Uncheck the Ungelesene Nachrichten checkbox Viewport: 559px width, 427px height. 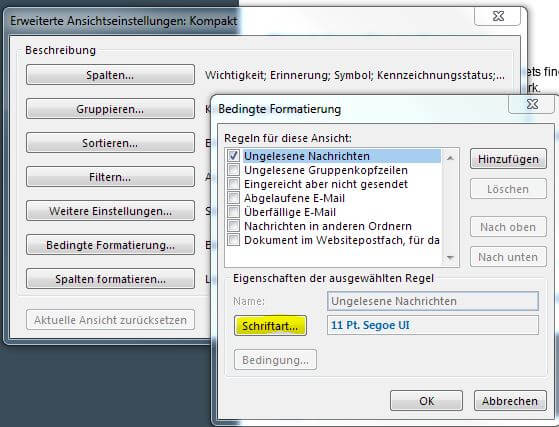click(x=234, y=156)
